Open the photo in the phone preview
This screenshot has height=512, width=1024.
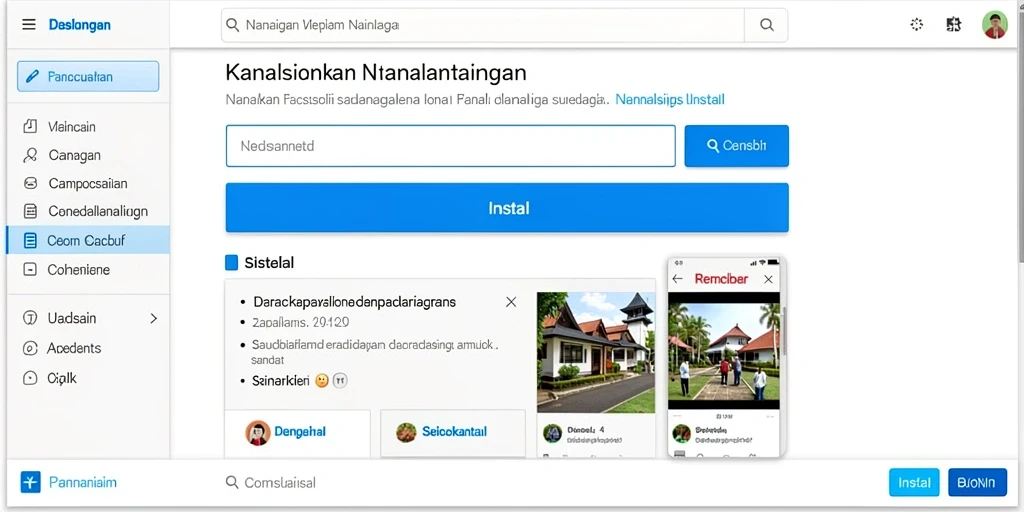pyautogui.click(x=724, y=351)
